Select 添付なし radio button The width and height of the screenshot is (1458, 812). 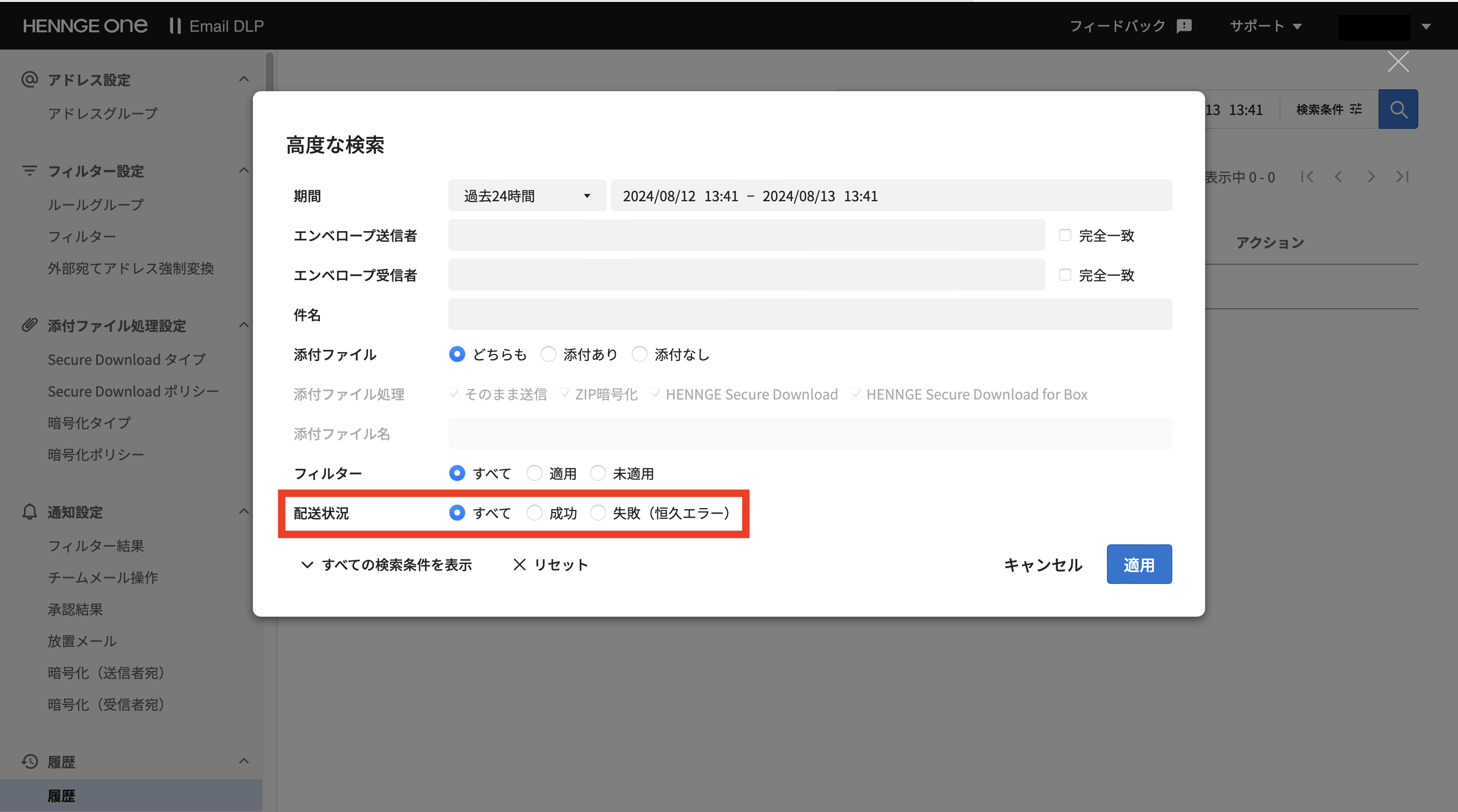(640, 354)
